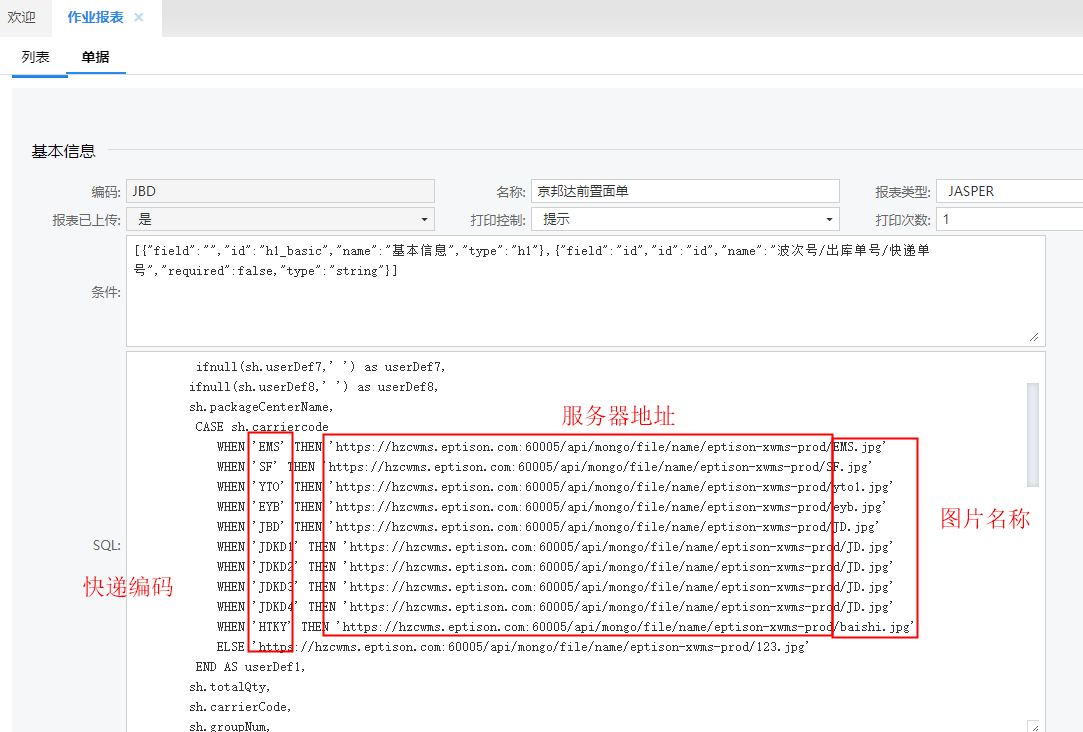Select the 作业报表 tab
The image size is (1083, 732).
tap(95, 18)
